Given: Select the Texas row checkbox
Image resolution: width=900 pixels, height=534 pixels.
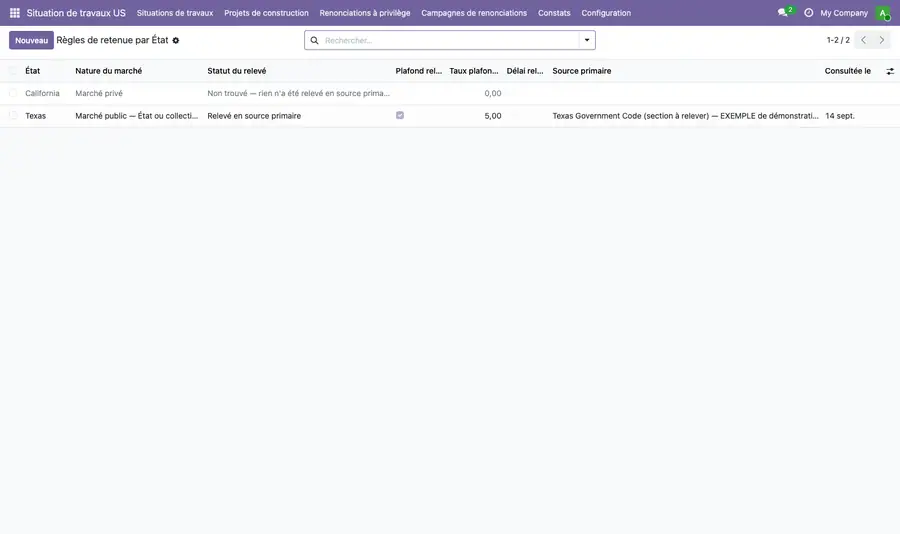Looking at the screenshot, I should point(13,115).
